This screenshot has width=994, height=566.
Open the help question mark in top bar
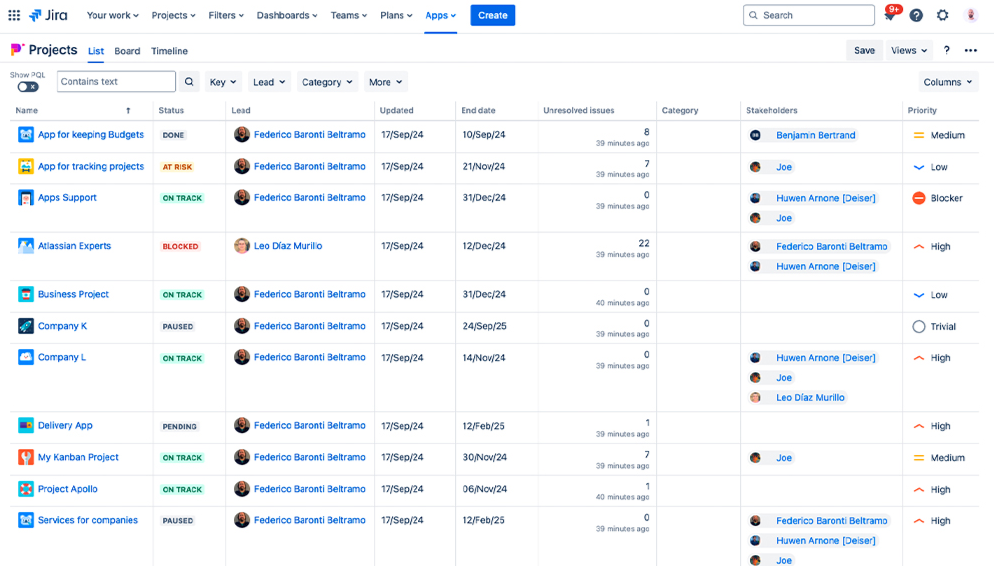pos(916,15)
